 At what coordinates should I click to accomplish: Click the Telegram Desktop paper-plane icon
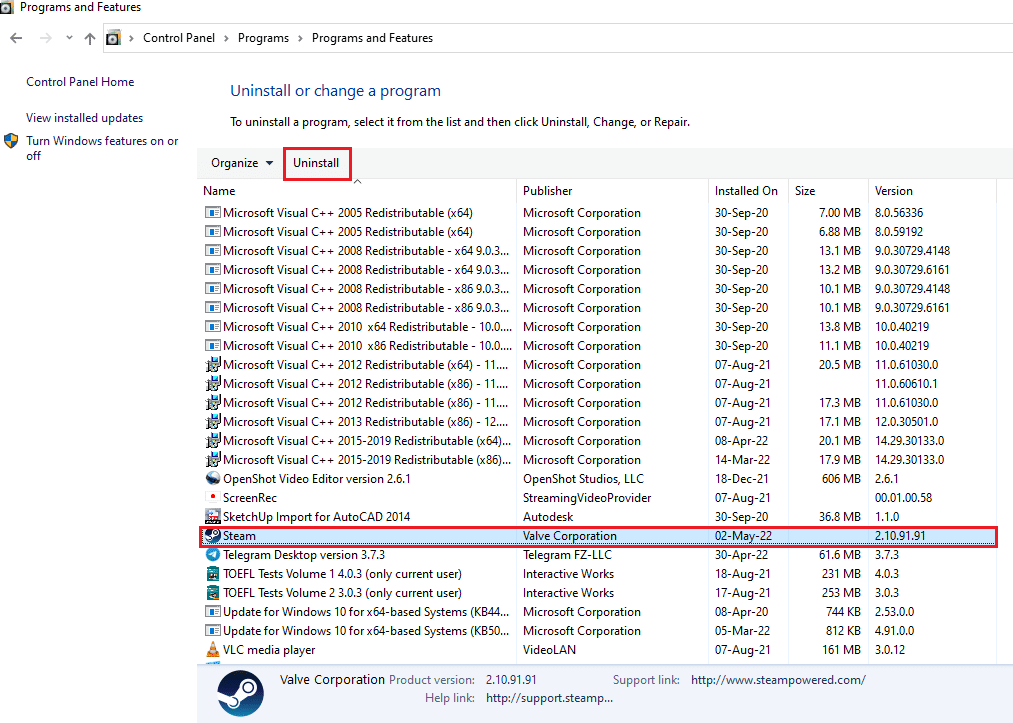coord(213,555)
